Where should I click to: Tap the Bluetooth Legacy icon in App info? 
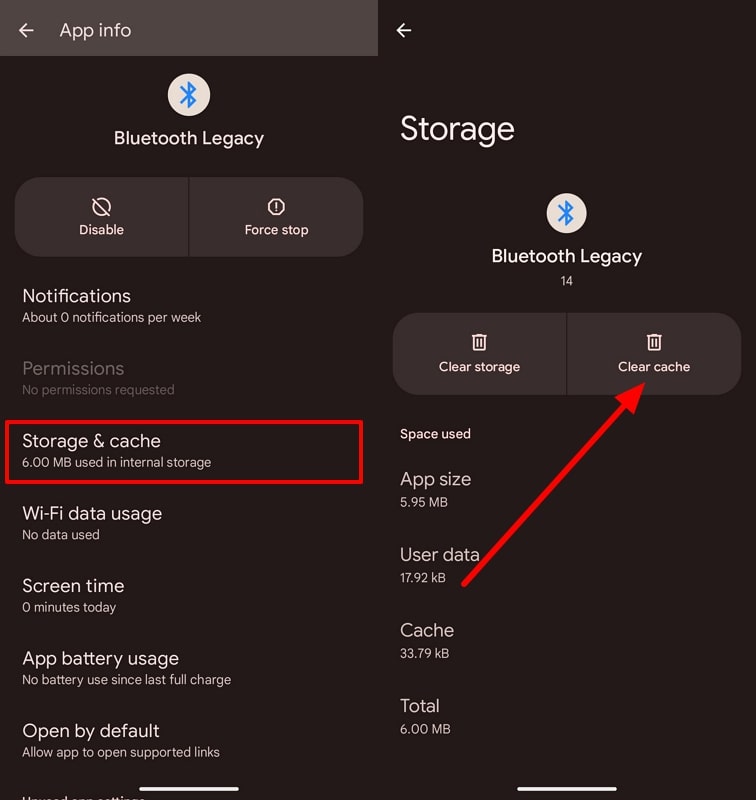point(189,95)
